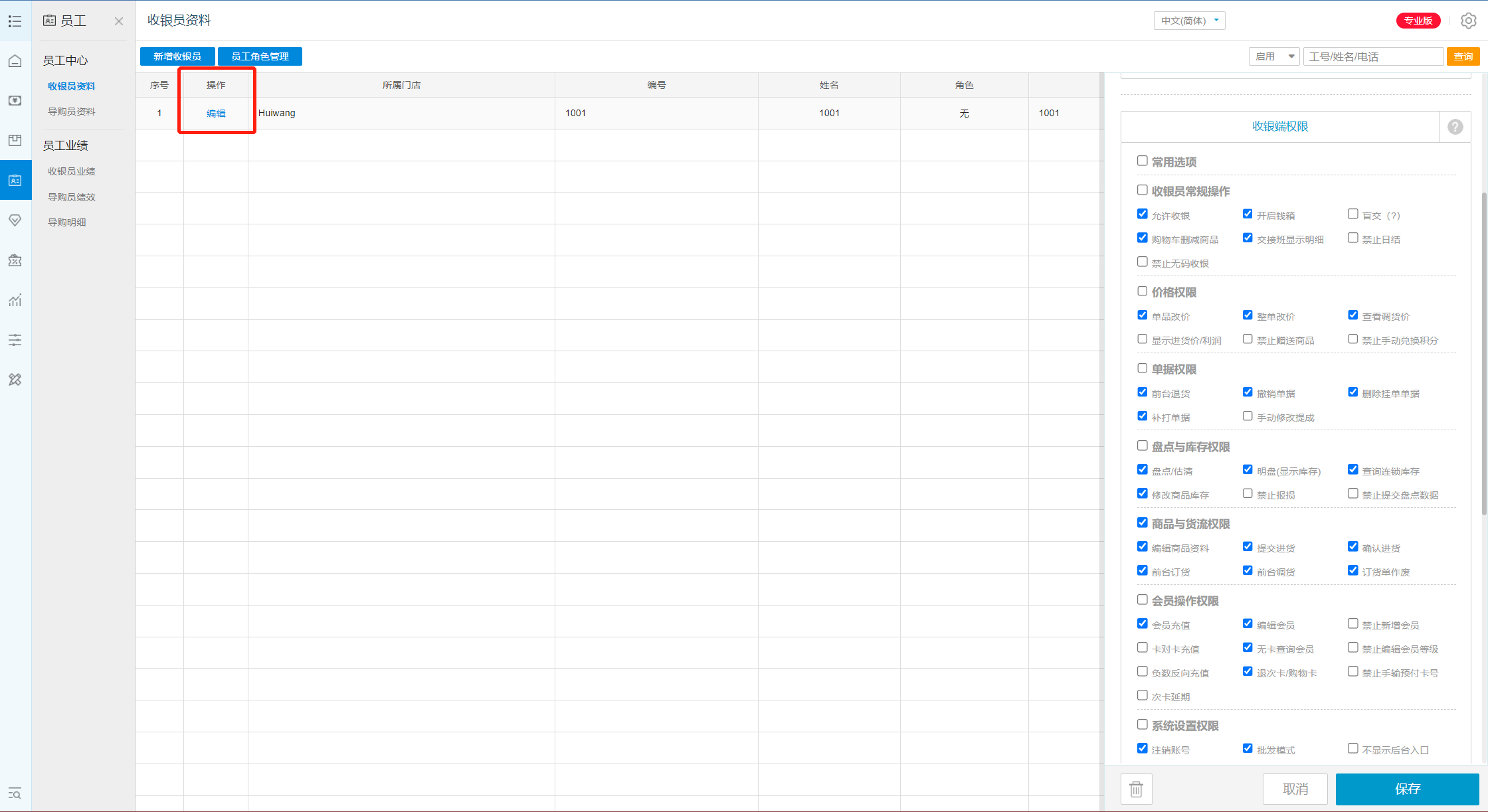
Task: Open the 中文(简体) language dropdown
Action: [1189, 21]
